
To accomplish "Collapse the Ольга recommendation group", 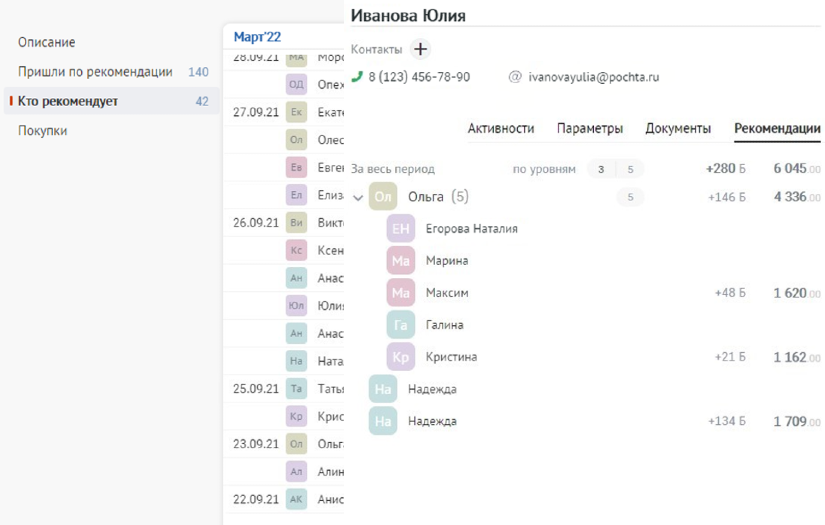I will (358, 198).
